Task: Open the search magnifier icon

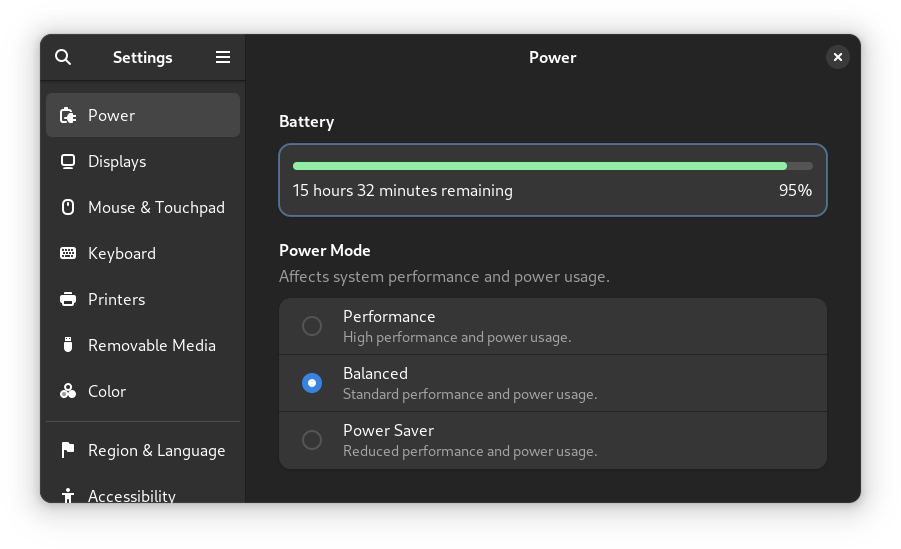Action: pos(63,57)
